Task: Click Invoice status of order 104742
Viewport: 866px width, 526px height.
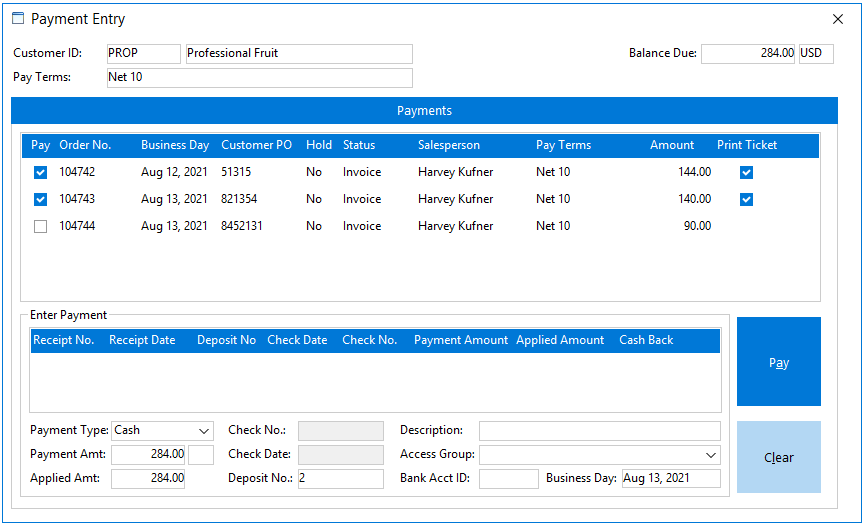Action: pos(362,172)
